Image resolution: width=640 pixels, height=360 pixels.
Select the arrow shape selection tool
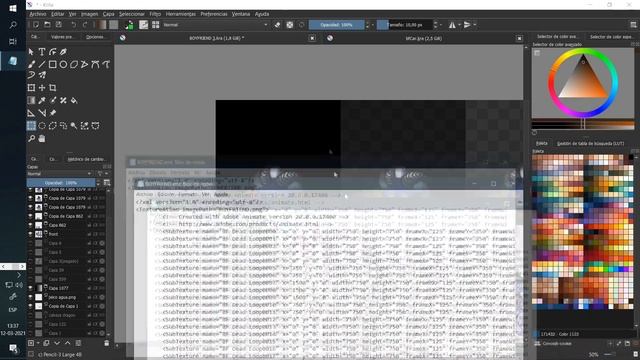pyautogui.click(x=31, y=52)
